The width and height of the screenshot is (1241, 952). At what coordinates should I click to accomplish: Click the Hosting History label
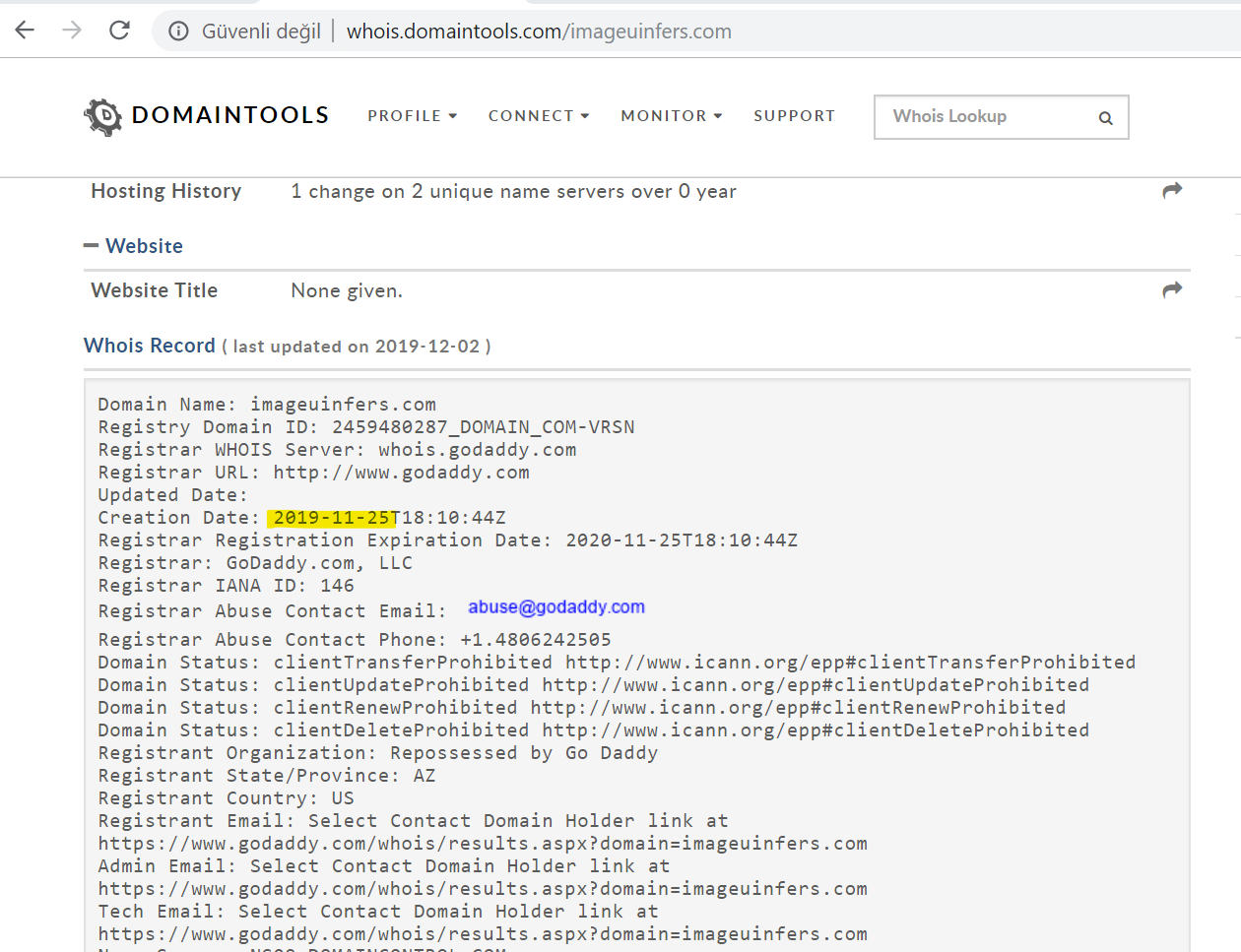(166, 191)
